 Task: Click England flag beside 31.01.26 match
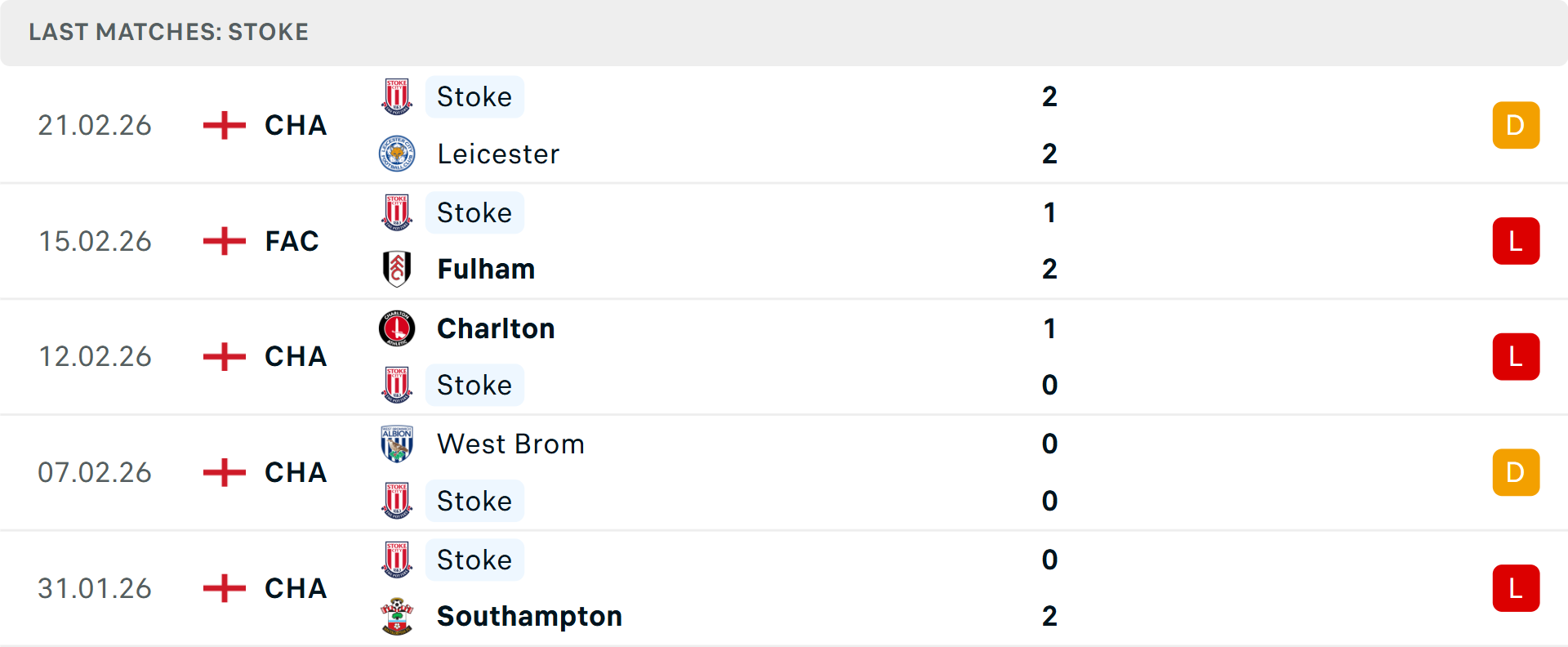225,588
